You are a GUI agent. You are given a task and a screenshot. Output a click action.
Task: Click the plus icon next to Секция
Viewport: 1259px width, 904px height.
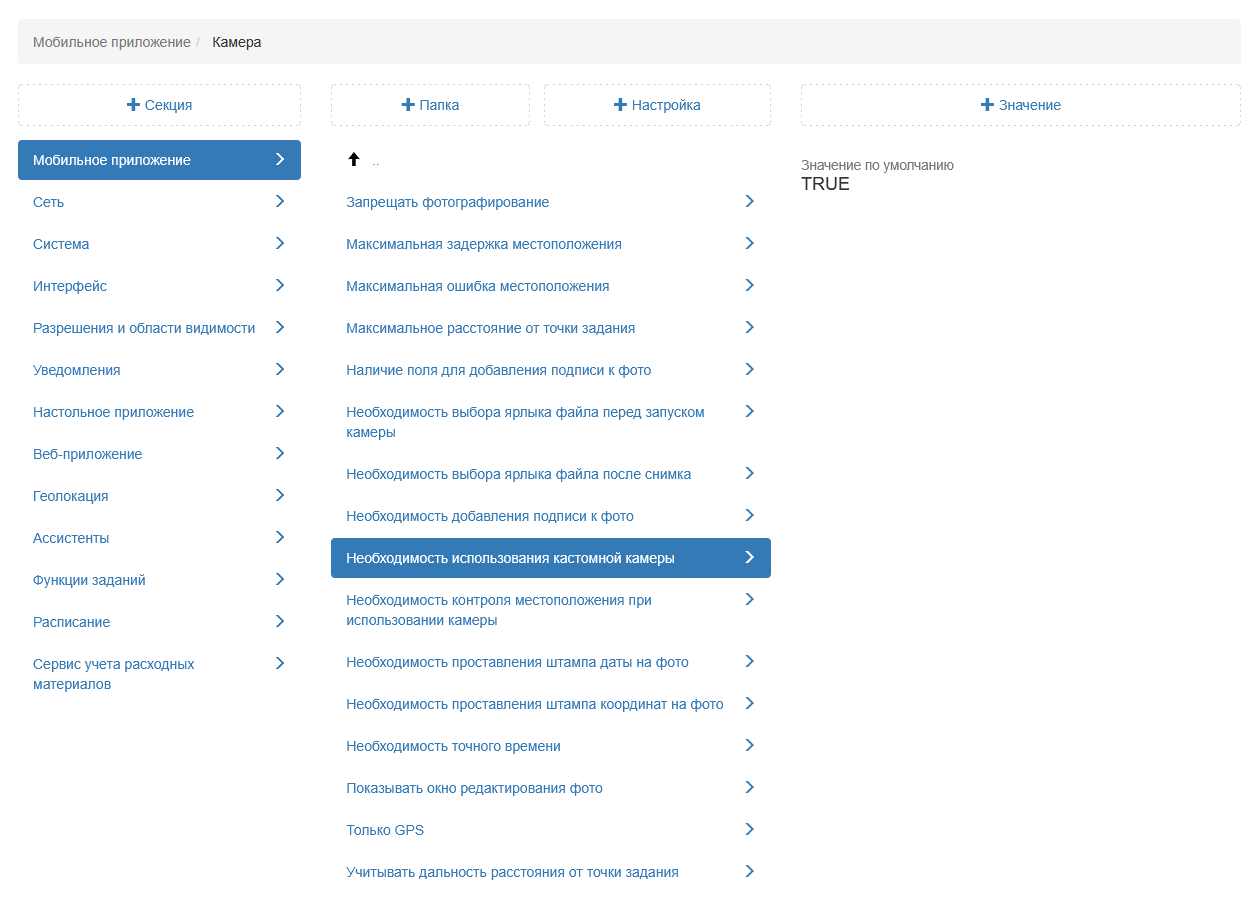(x=133, y=105)
